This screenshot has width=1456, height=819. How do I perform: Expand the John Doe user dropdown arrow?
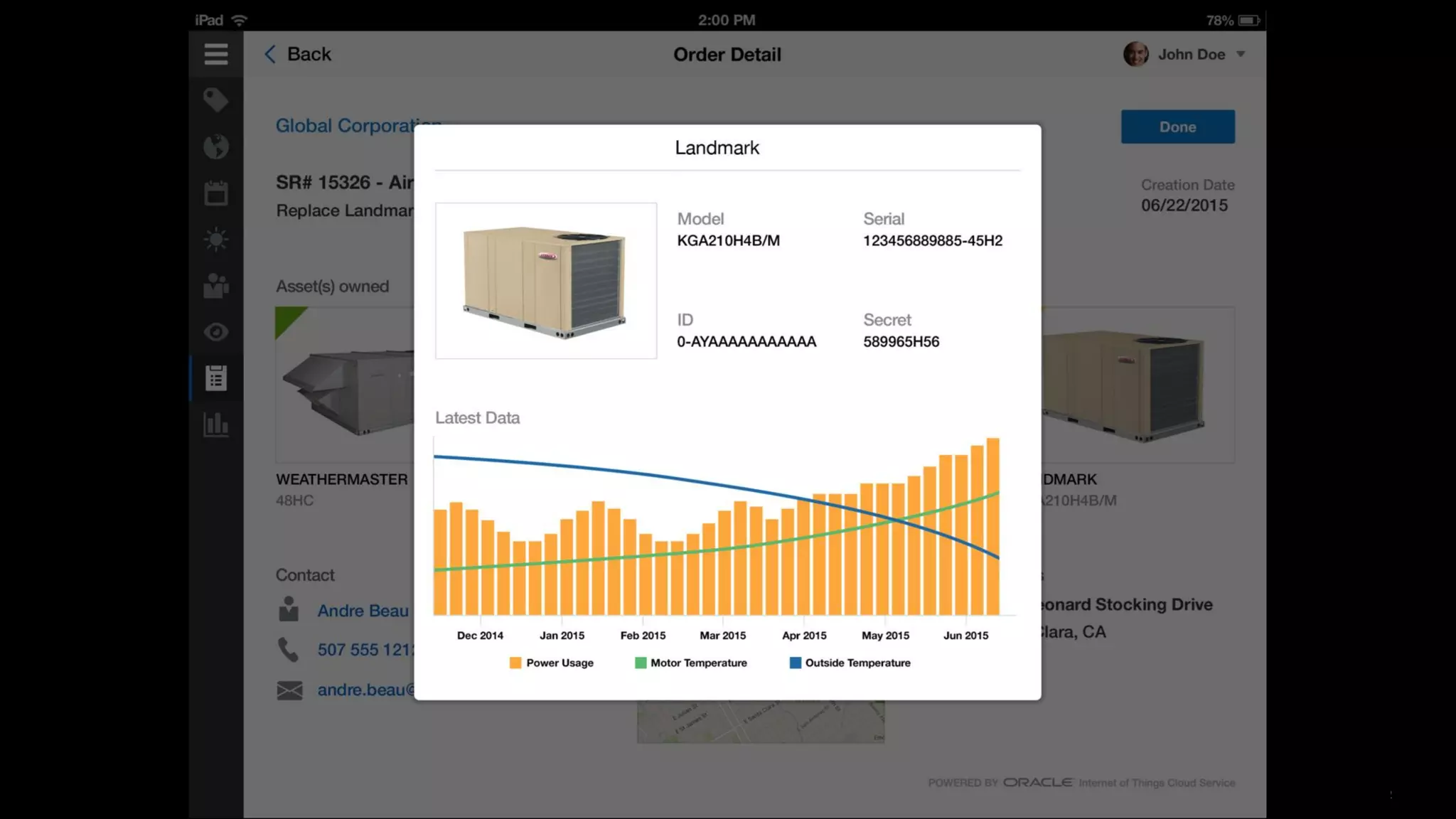[x=1241, y=54]
